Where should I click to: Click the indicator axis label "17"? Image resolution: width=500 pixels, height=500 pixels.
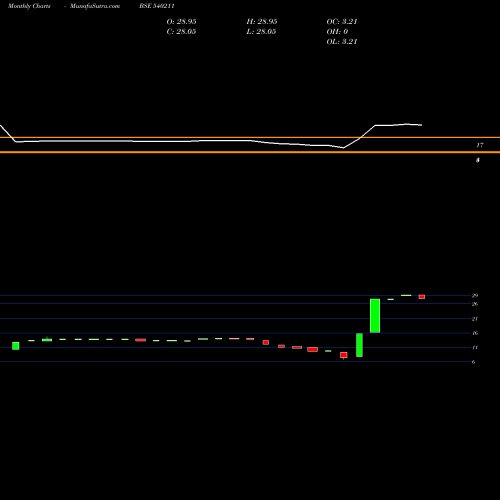480,145
